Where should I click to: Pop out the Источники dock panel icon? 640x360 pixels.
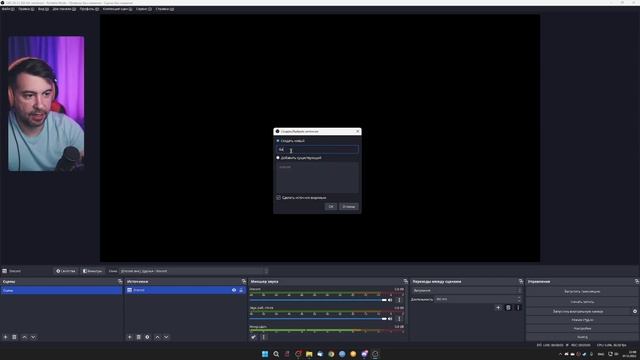(x=244, y=281)
